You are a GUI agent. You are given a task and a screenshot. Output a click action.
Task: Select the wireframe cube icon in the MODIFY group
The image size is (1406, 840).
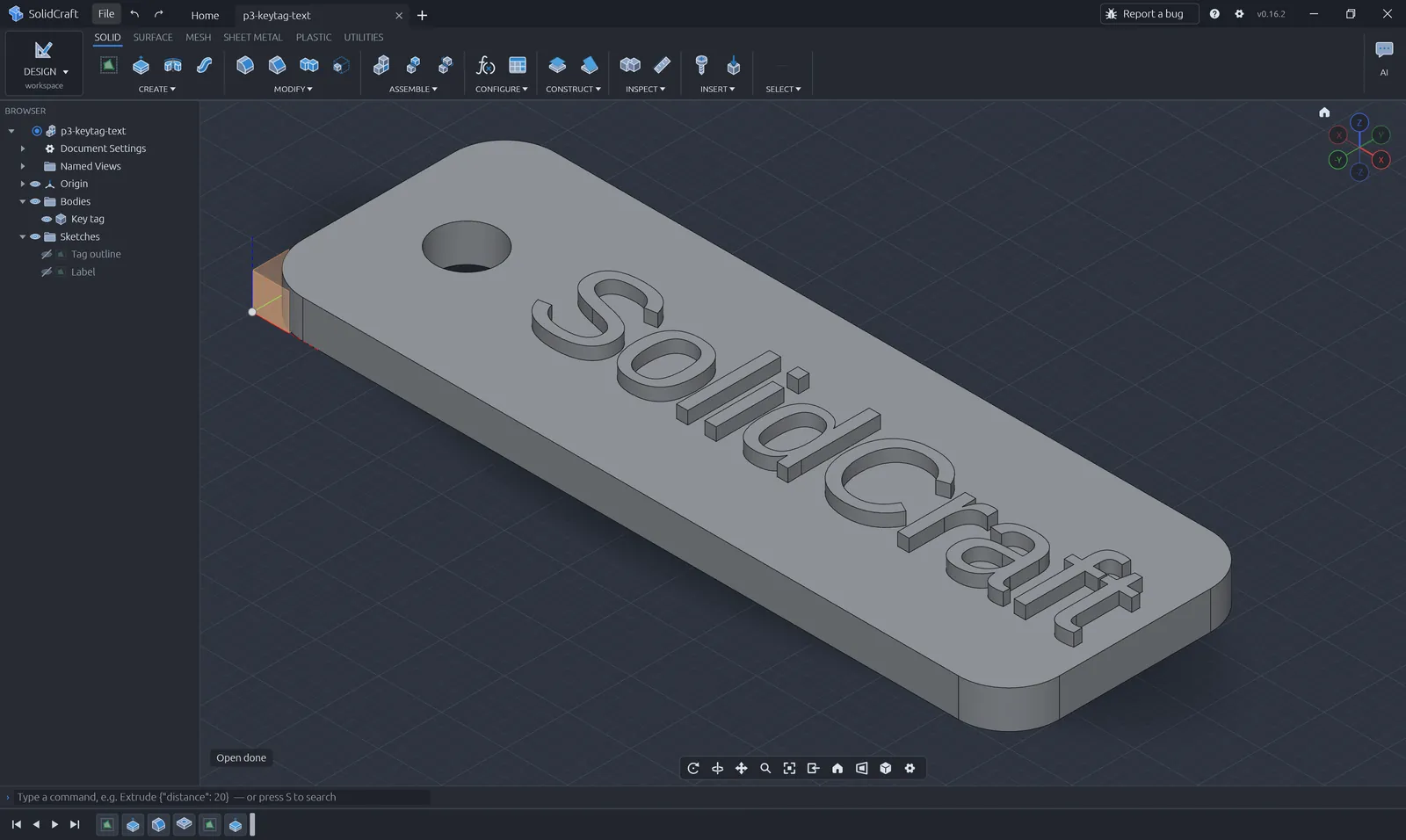341,65
